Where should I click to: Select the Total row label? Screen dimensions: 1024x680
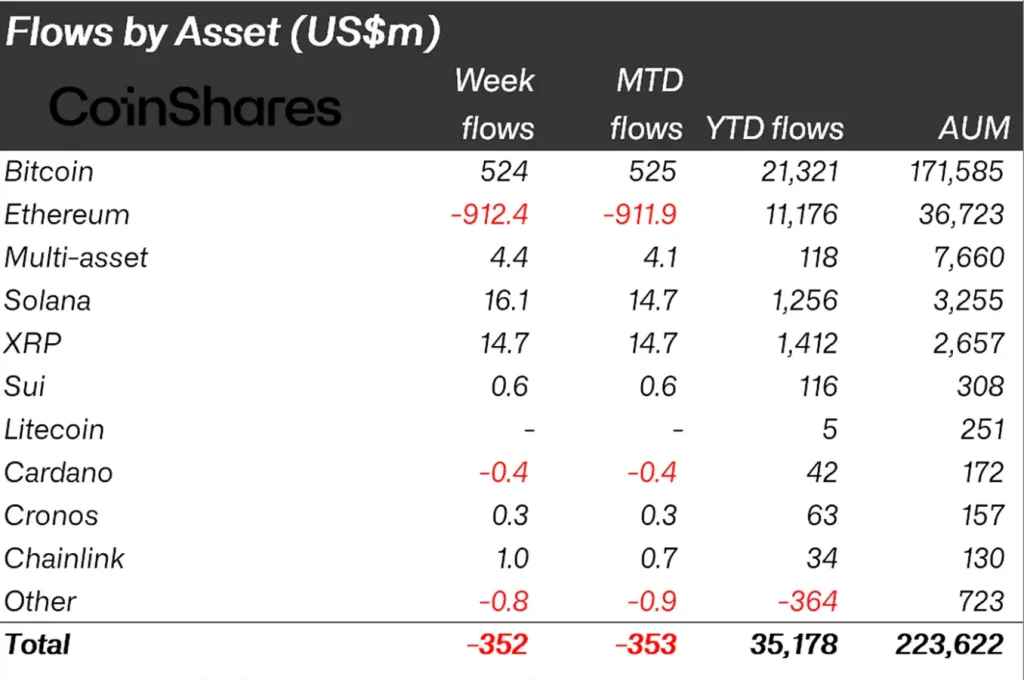click(38, 644)
